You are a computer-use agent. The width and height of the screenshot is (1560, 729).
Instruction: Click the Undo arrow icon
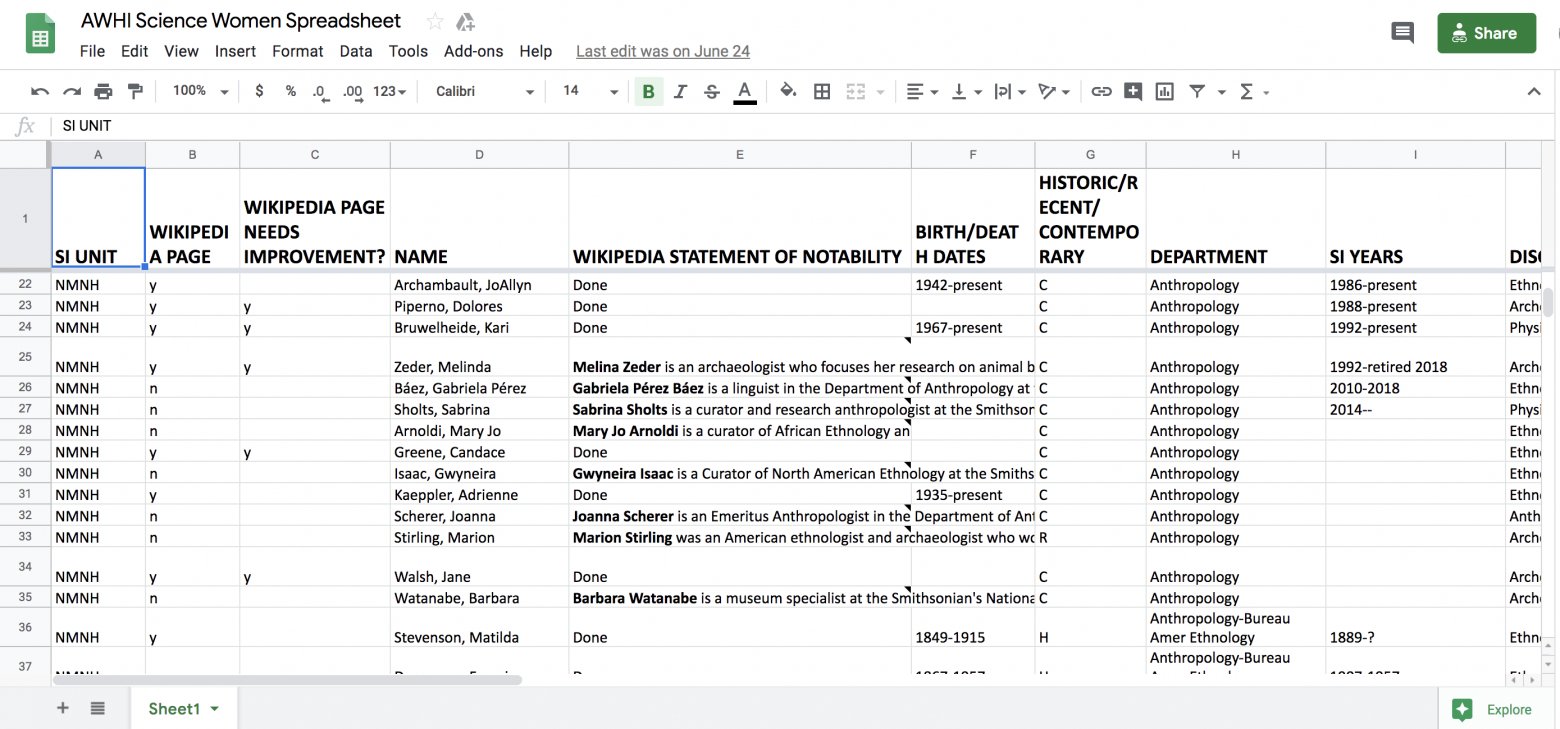(40, 91)
